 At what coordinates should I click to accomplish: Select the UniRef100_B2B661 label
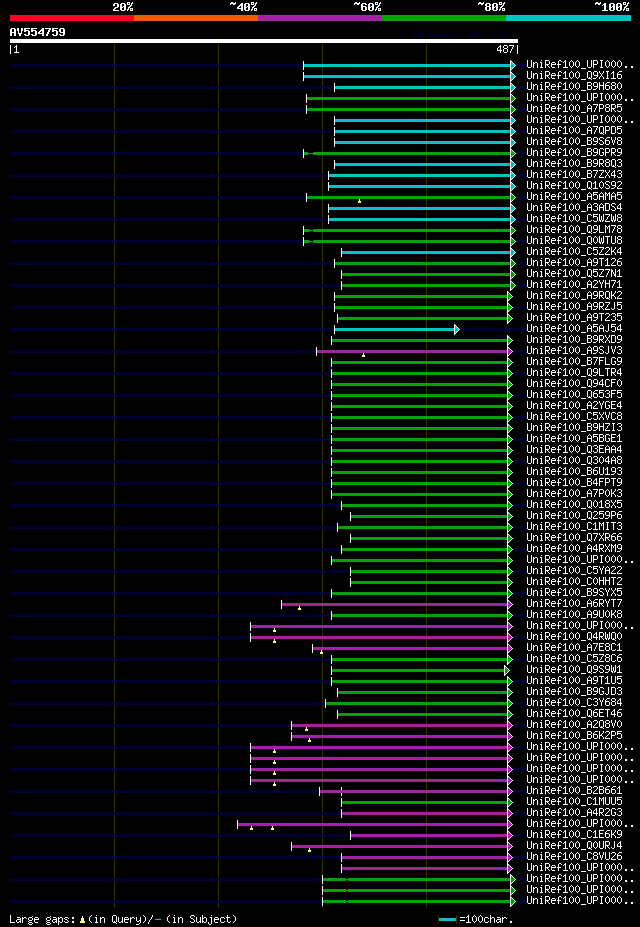pos(574,789)
